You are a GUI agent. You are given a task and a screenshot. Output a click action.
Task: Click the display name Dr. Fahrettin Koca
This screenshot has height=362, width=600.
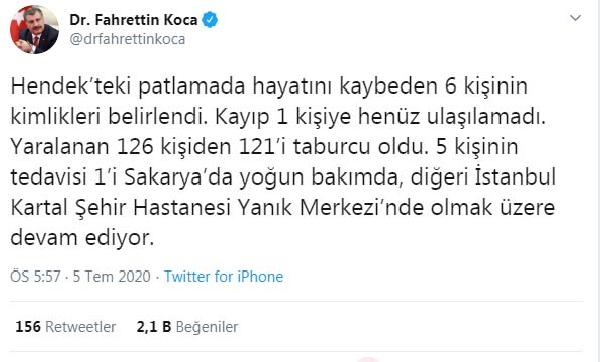point(133,20)
